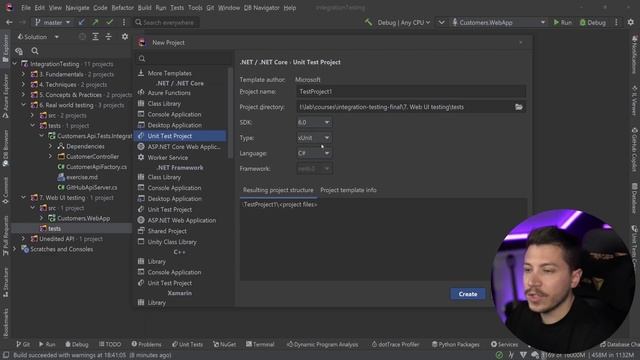Open the Language dropdown showing C#
Image resolution: width=640 pixels, height=360 pixels.
[x=314, y=153]
